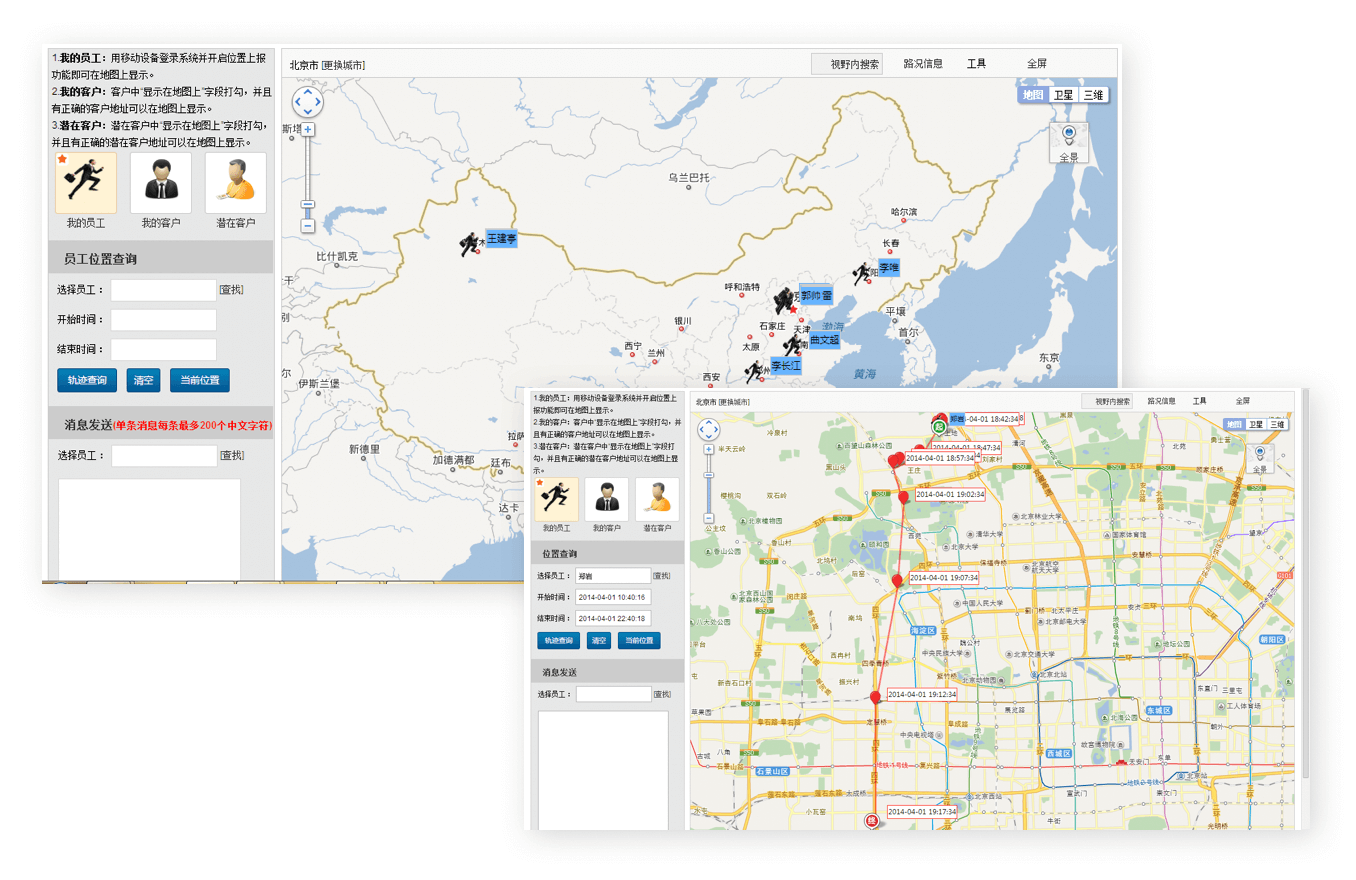Click 查找 link in back window 消息发送

[232, 456]
